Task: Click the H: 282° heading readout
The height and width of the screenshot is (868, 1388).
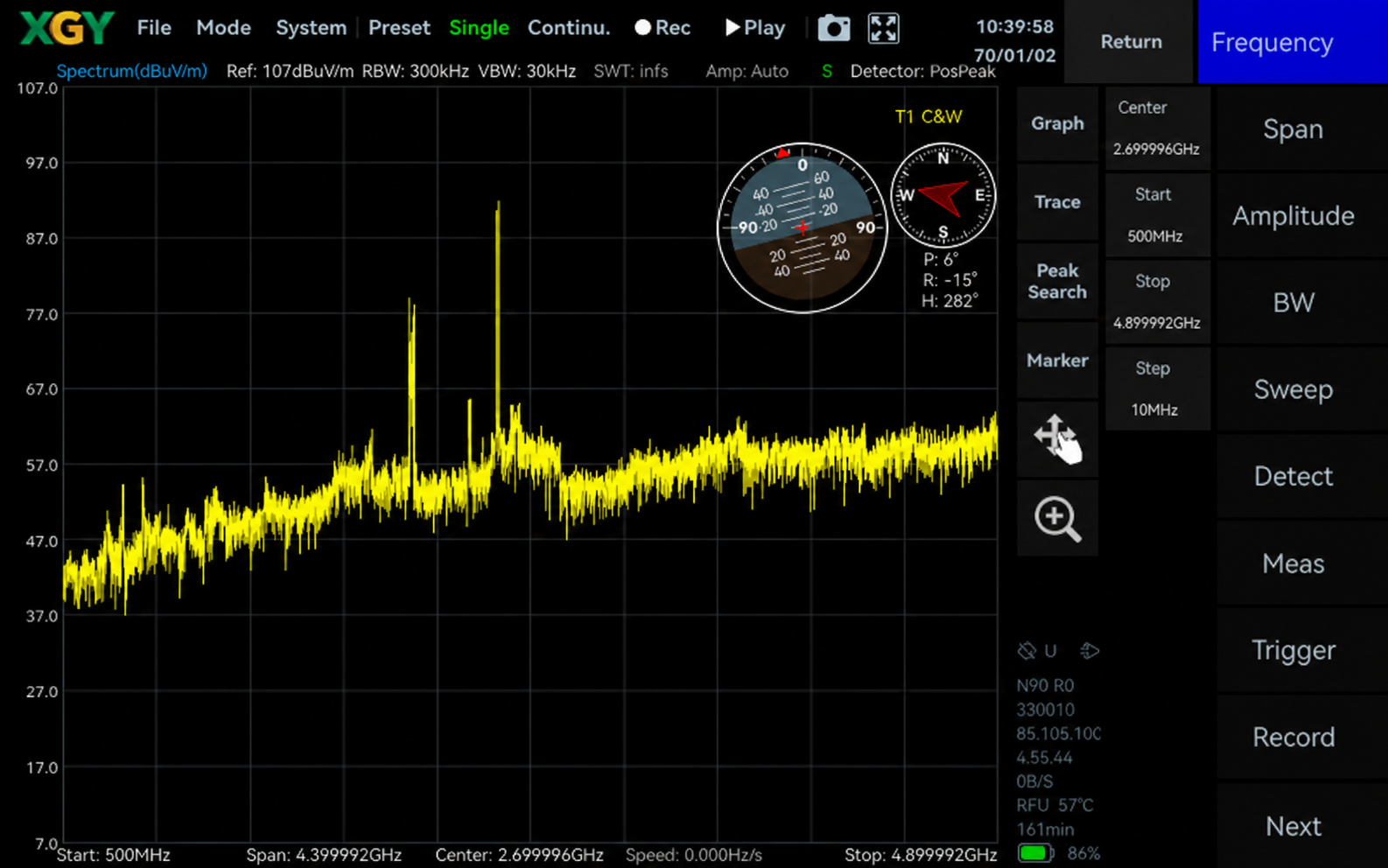Action: click(949, 301)
